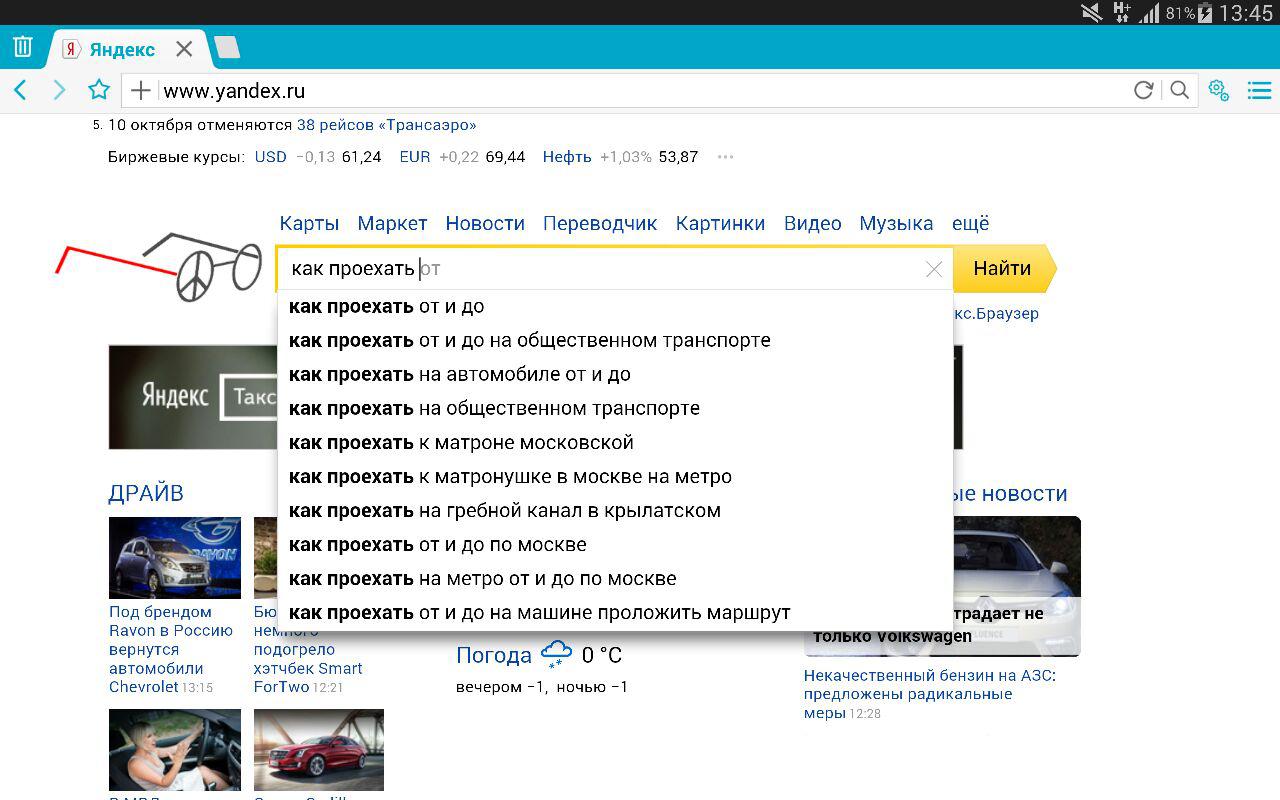Viewport: 1280px width, 800px height.
Task: Open the '38 рейсов «Трансаэро»' news link
Action: pyautogui.click(x=386, y=125)
